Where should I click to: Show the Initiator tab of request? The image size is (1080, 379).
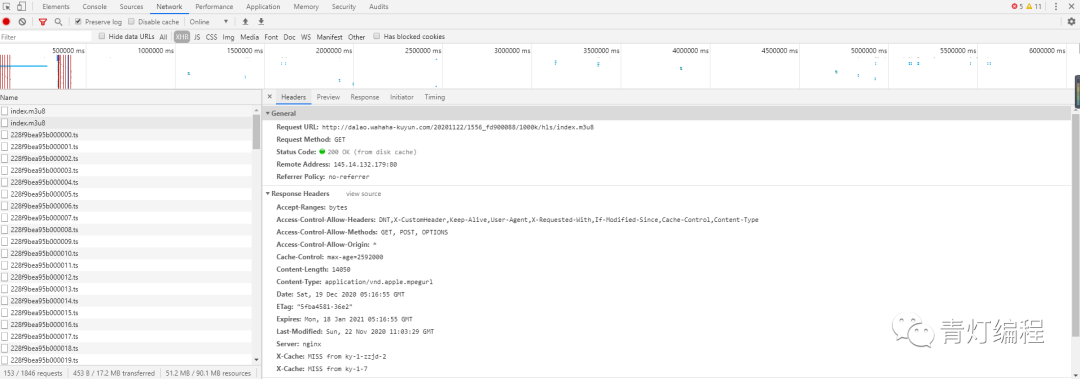(x=402, y=97)
